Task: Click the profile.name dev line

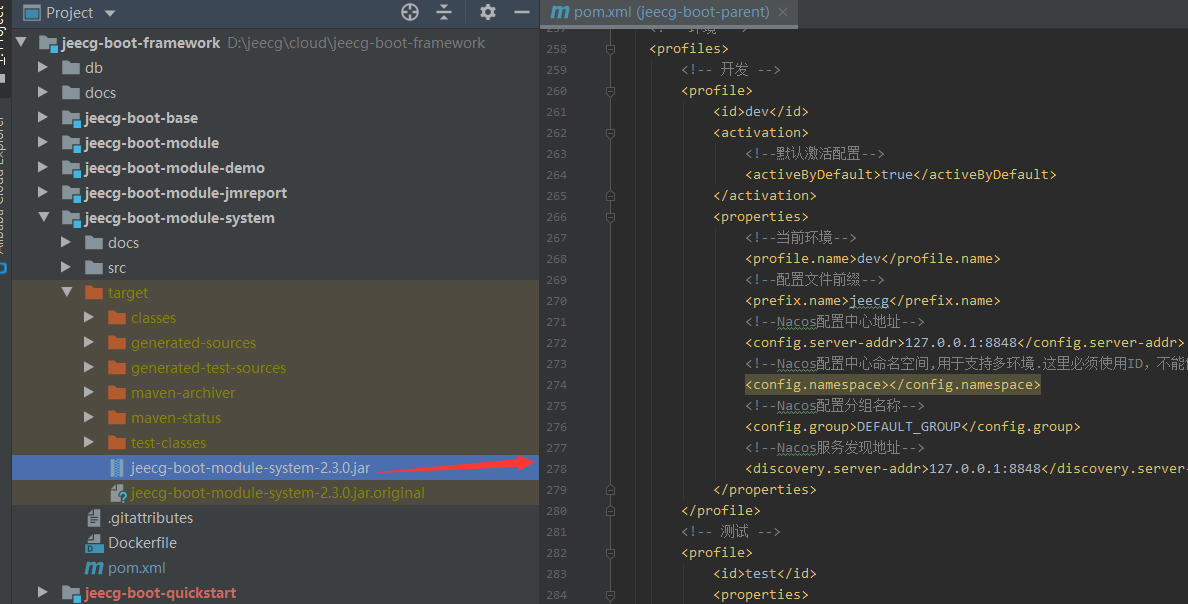Action: click(x=872, y=258)
